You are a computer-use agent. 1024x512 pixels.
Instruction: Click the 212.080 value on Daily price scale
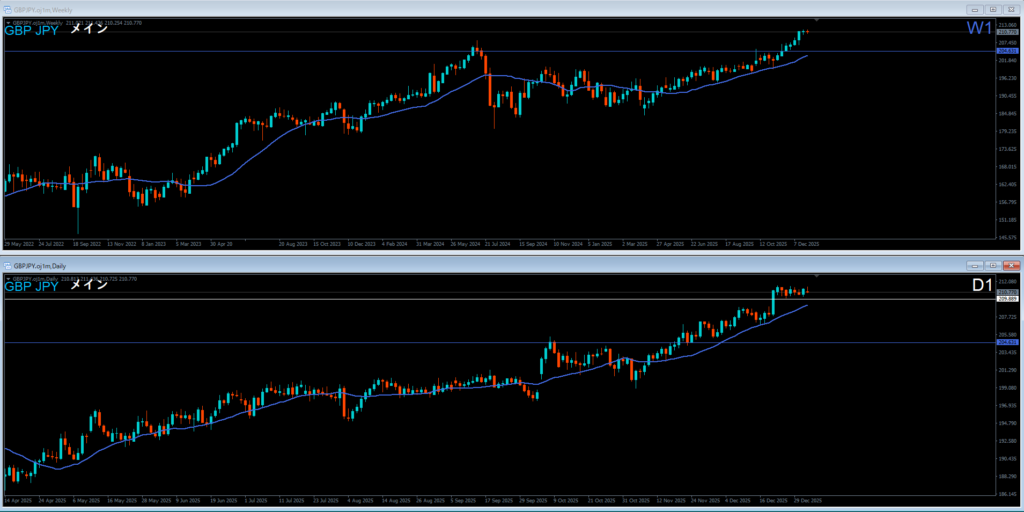coord(1008,281)
